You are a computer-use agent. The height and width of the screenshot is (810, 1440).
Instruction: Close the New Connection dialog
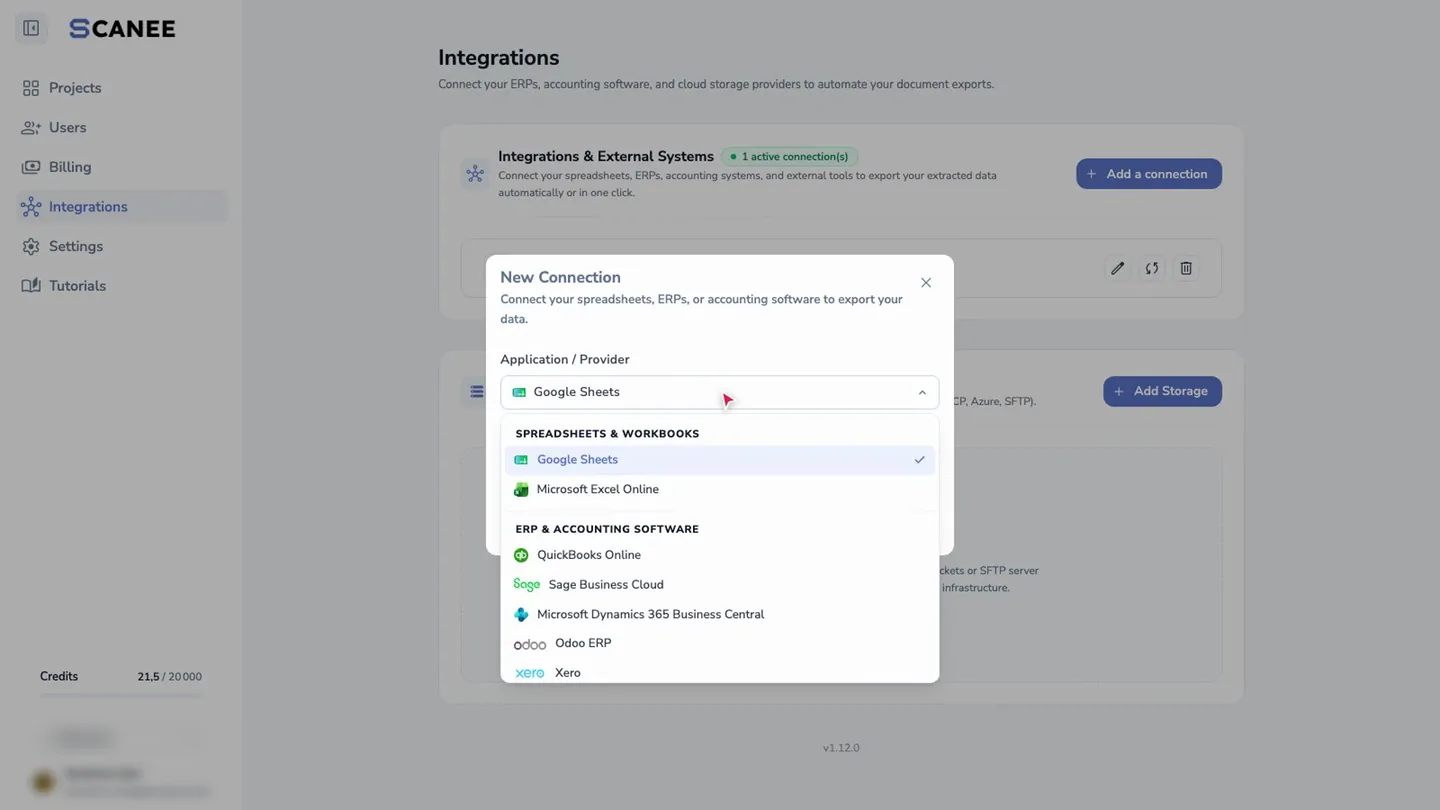tap(926, 283)
